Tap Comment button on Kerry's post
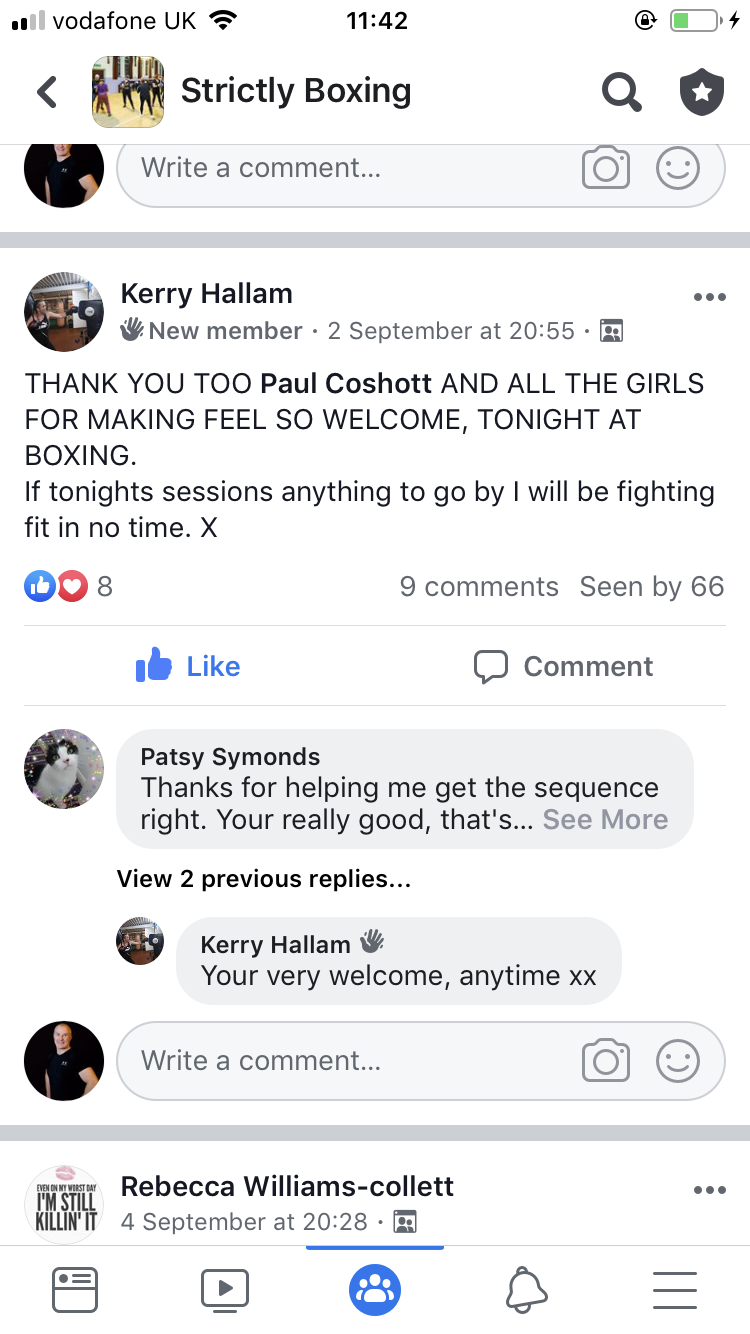This screenshot has width=750, height=1334. click(563, 666)
